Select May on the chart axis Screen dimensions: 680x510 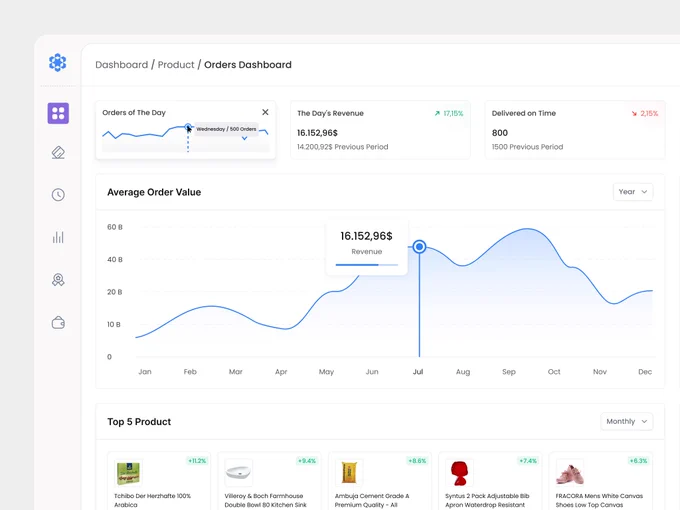326,372
